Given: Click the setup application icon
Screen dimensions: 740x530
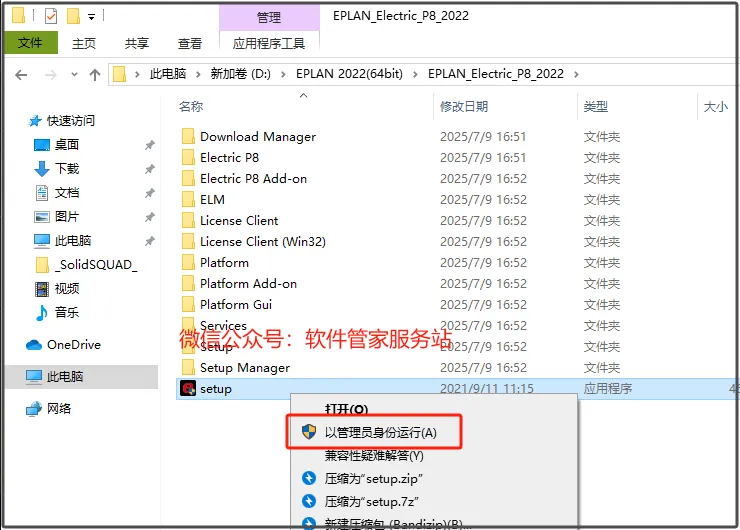Looking at the screenshot, I should pyautogui.click(x=188, y=388).
